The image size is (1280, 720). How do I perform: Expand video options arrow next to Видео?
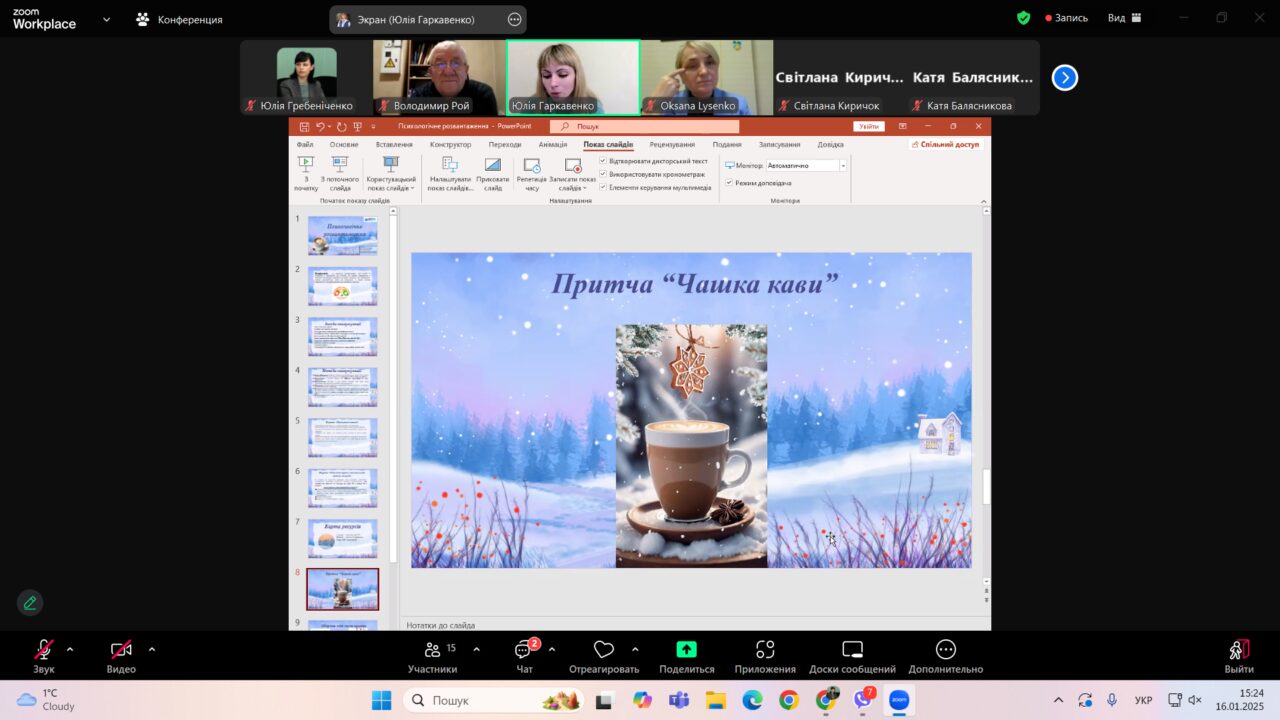coord(152,649)
